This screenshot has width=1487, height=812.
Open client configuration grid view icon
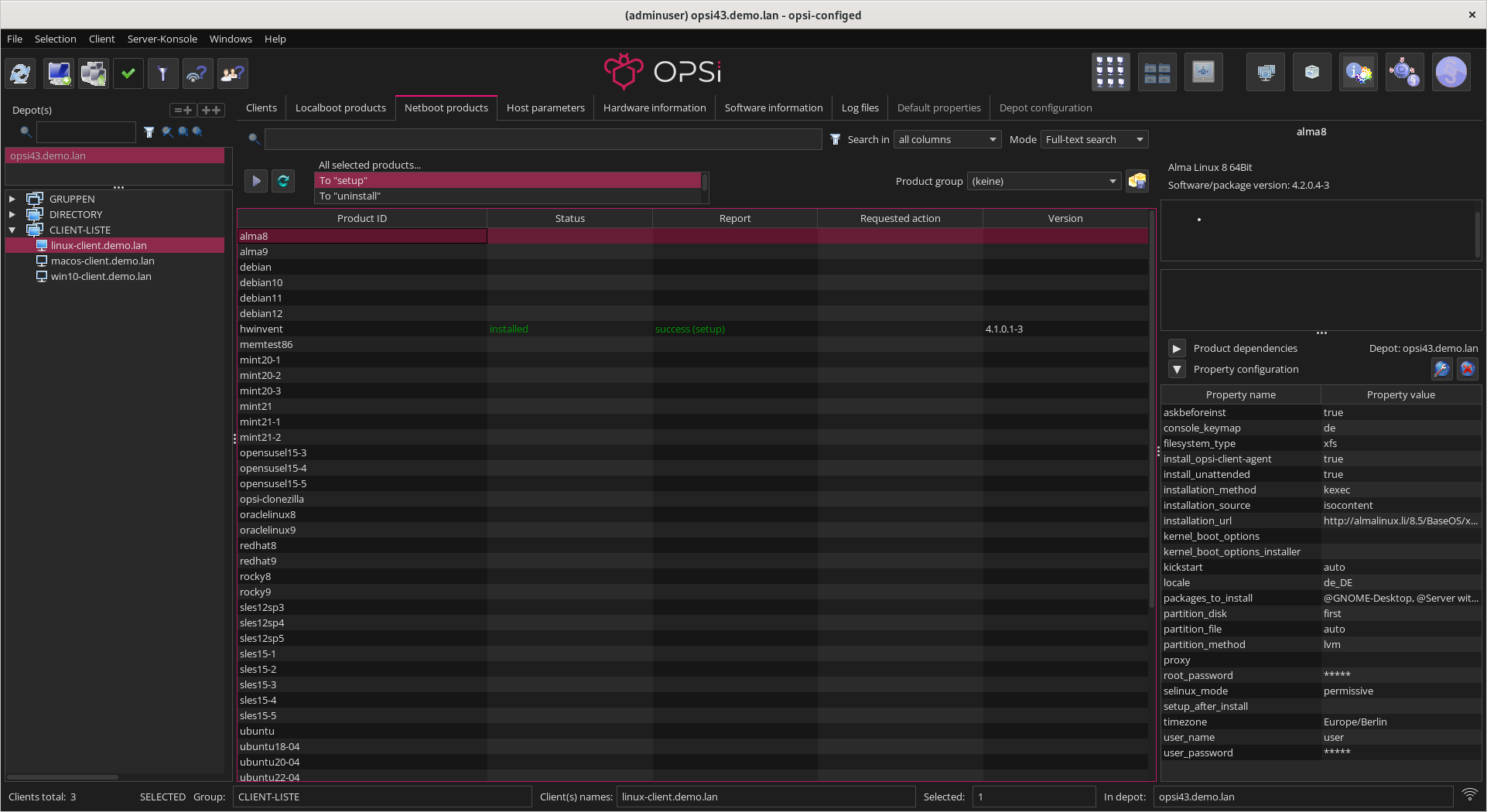point(1110,73)
